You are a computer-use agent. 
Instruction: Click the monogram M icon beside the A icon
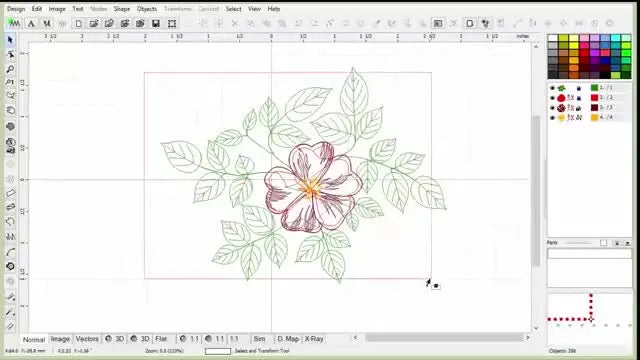coord(47,24)
